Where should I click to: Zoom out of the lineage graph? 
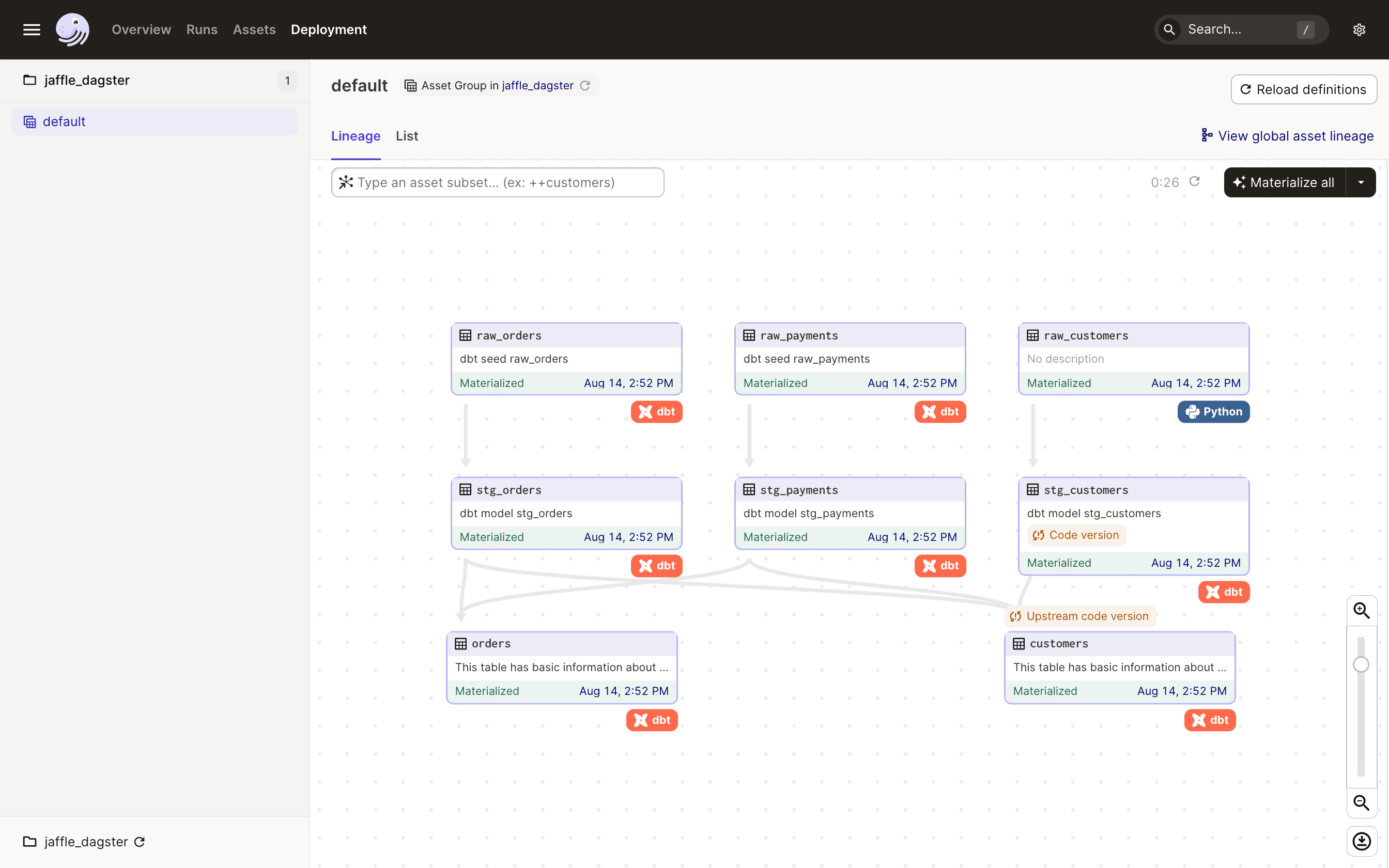pyautogui.click(x=1362, y=802)
